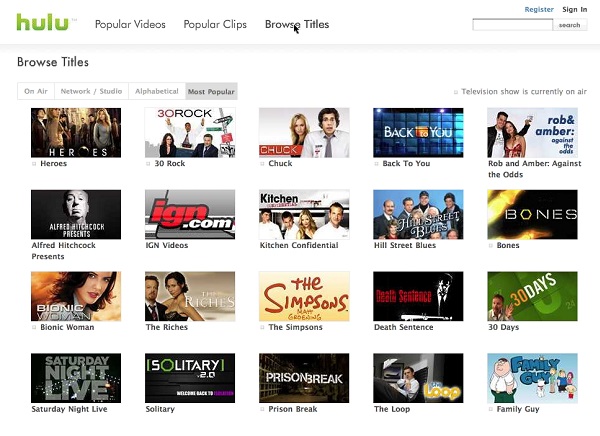Click Hill Street Blues title link

pyautogui.click(x=405, y=245)
